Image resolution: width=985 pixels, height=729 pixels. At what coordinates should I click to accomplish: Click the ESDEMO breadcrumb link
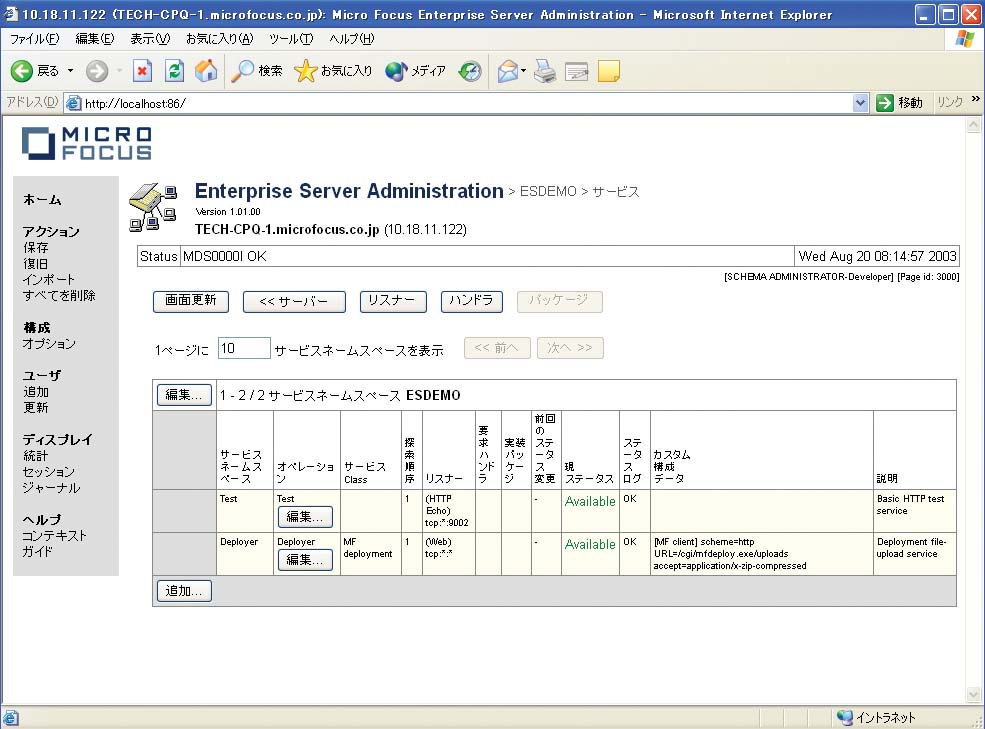(x=548, y=192)
